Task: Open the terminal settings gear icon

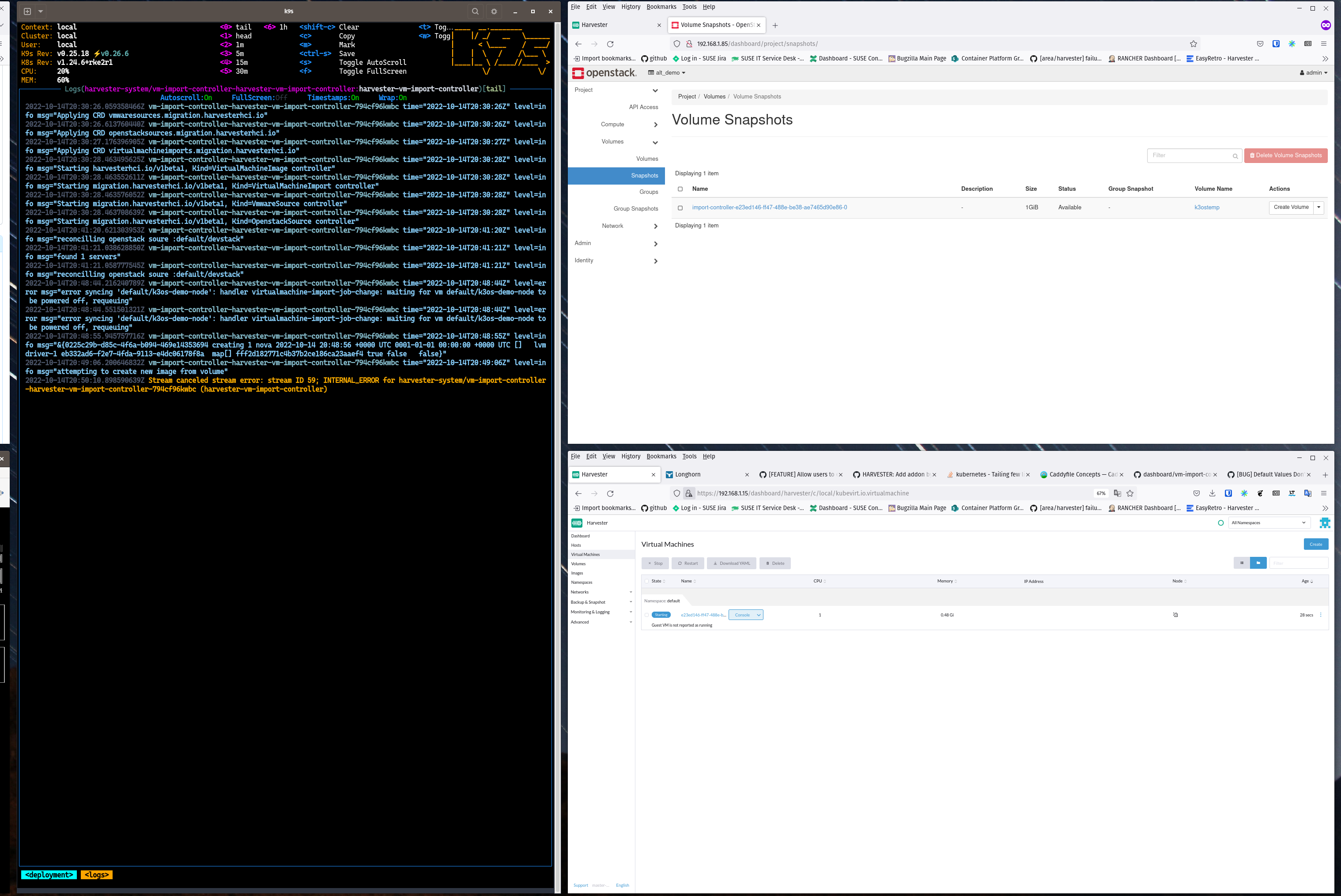Action: point(494,11)
